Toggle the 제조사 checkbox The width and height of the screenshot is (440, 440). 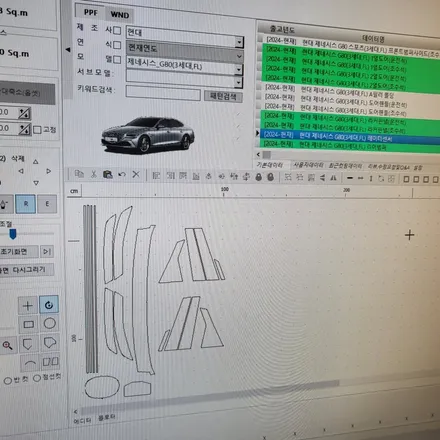click(x=117, y=30)
